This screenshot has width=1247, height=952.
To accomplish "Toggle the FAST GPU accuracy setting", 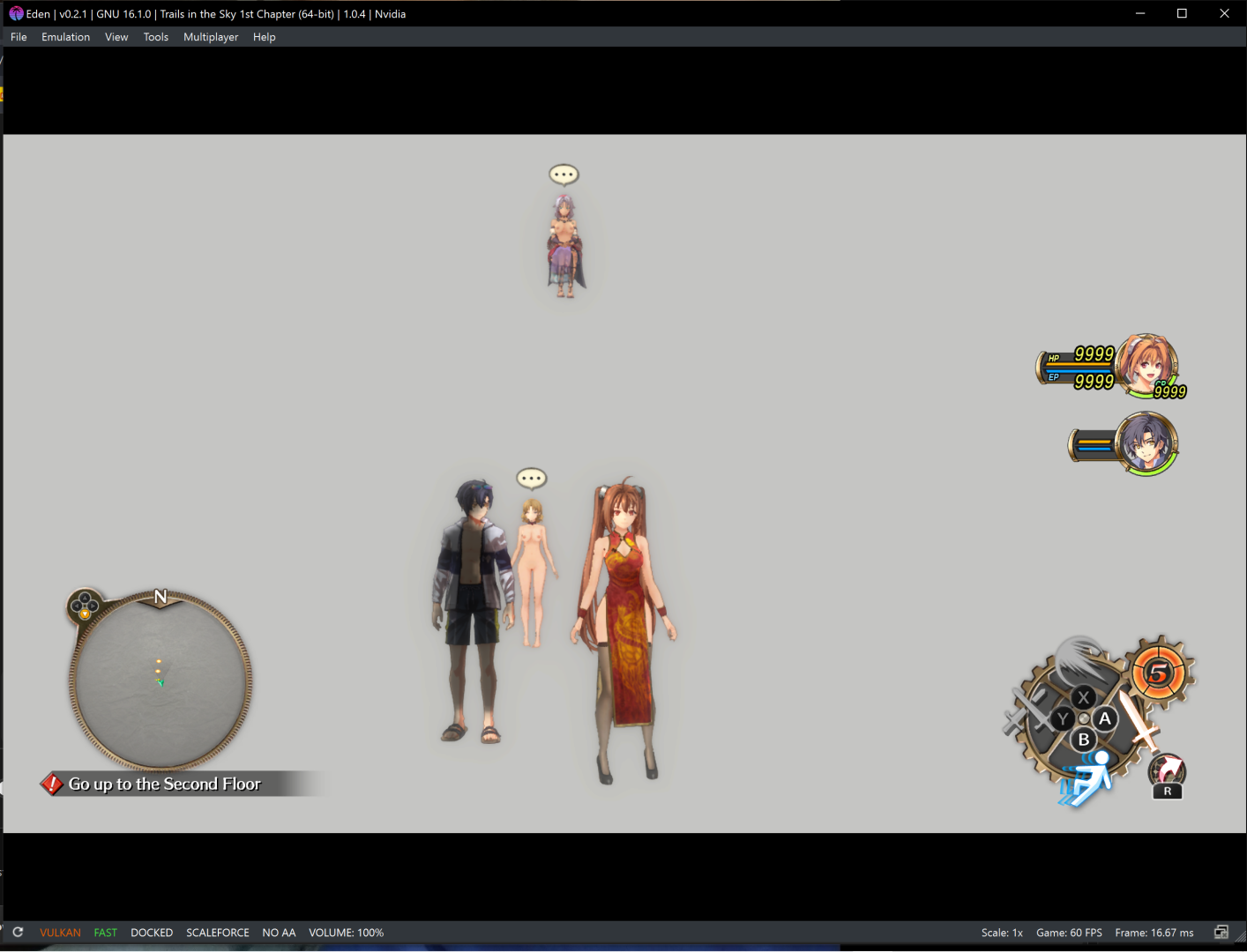I will [x=105, y=933].
